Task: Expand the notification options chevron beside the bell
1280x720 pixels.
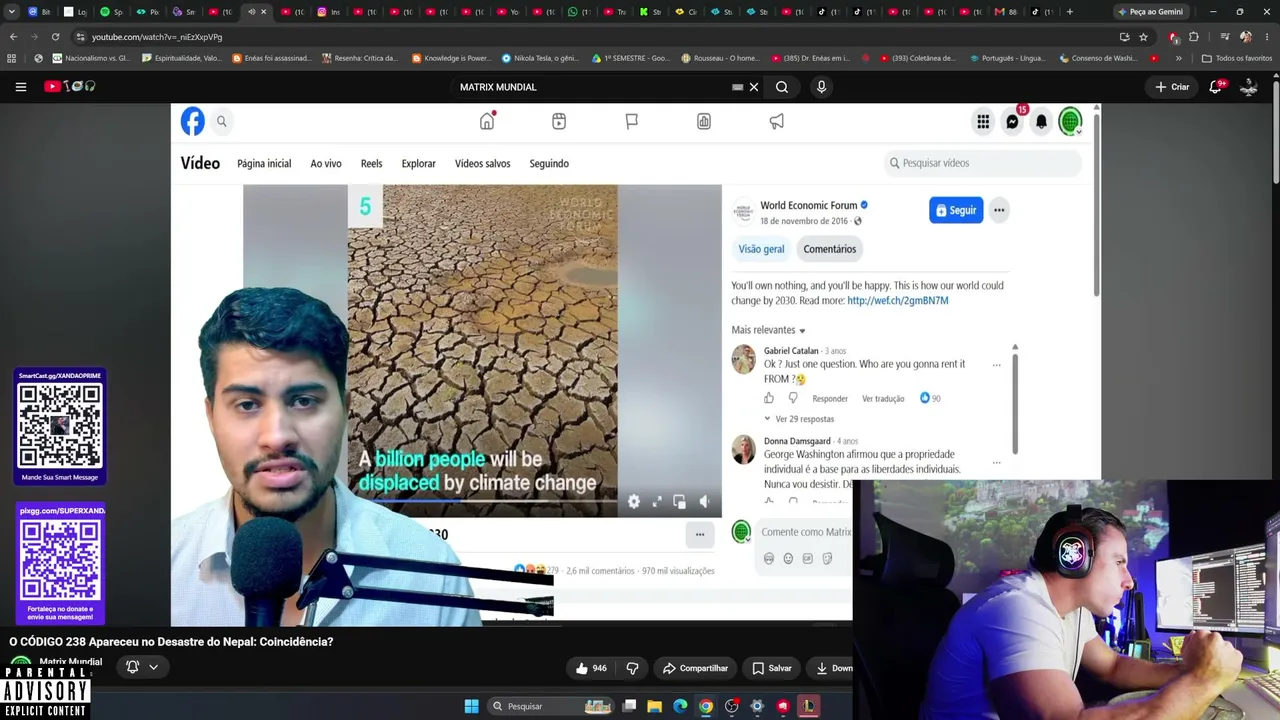Action: click(153, 667)
